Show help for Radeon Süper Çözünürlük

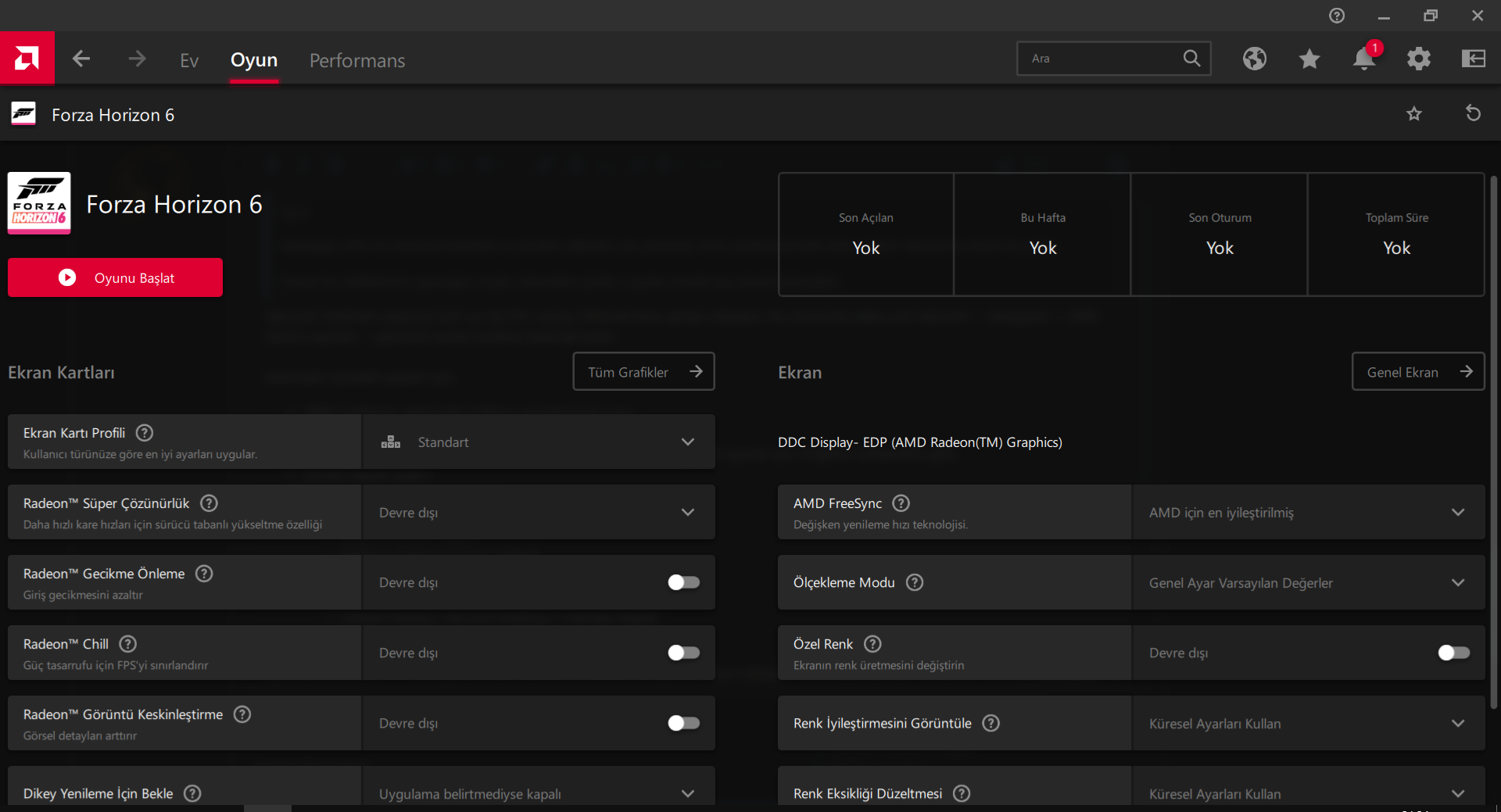pyautogui.click(x=209, y=503)
